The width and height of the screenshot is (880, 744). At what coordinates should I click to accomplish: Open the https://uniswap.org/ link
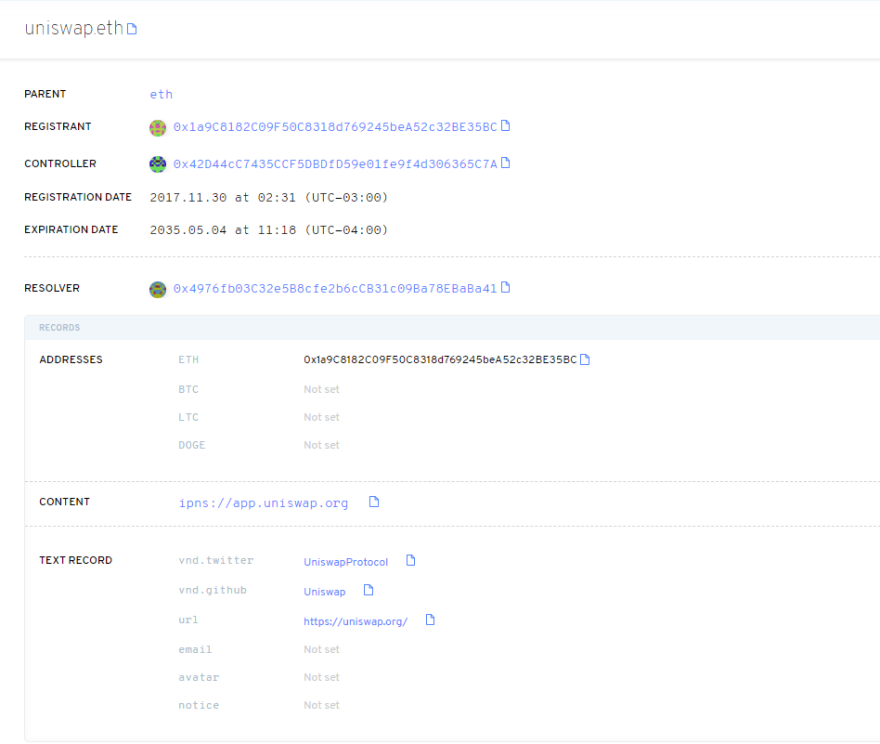(355, 621)
